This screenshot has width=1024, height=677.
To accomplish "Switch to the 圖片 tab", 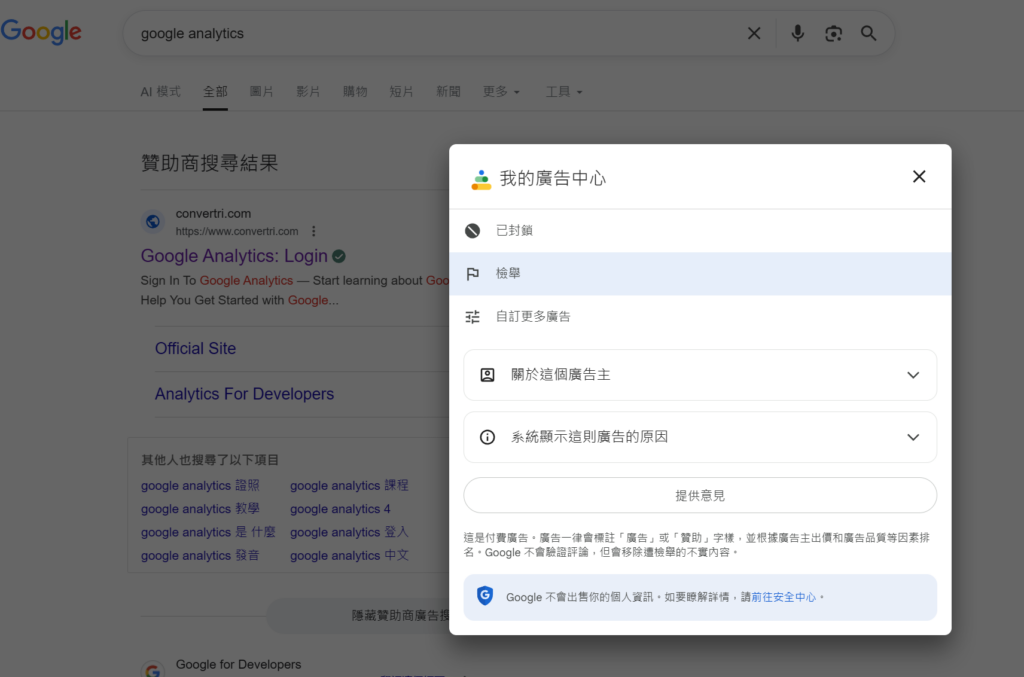I will coord(261,92).
